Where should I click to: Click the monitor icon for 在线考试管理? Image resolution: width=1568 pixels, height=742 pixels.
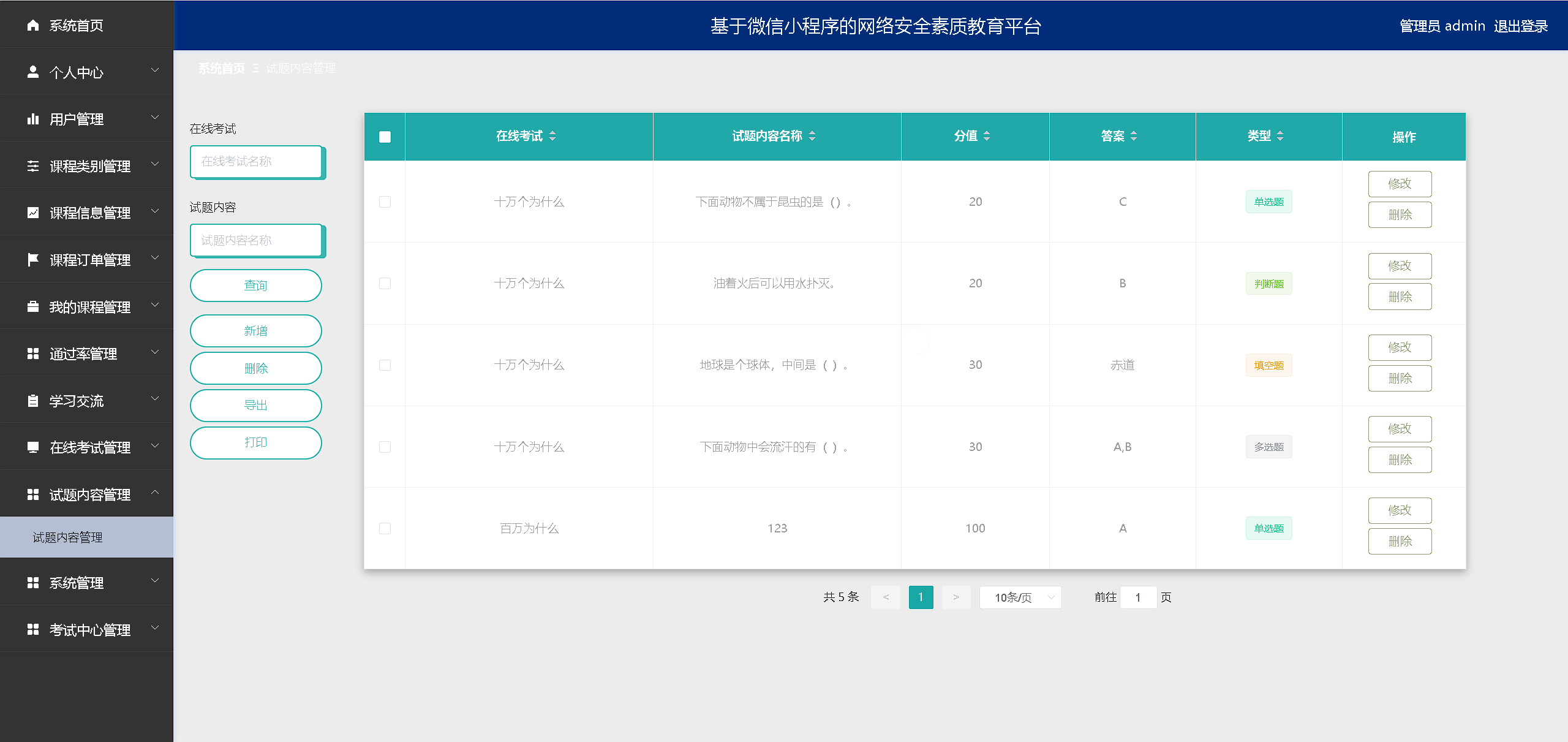coord(33,447)
